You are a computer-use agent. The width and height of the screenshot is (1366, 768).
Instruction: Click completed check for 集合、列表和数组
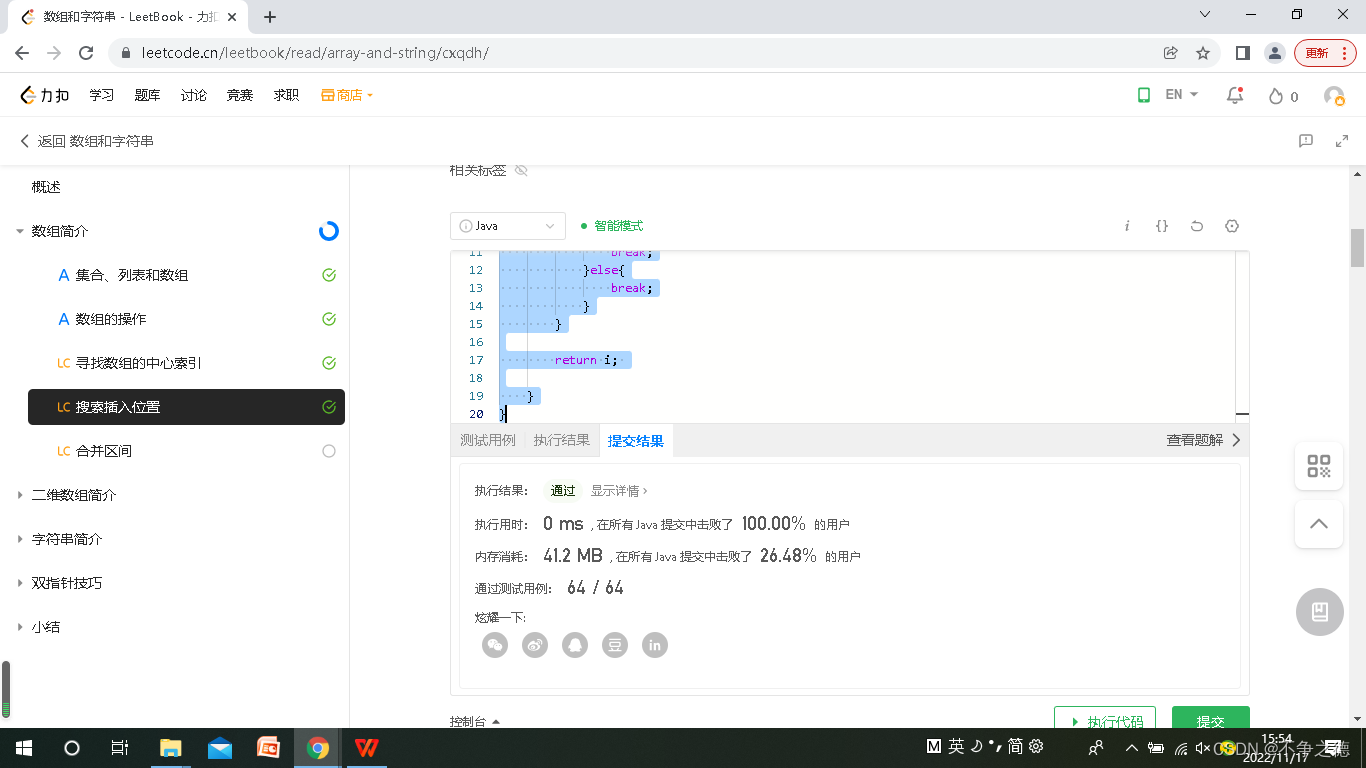coord(329,275)
